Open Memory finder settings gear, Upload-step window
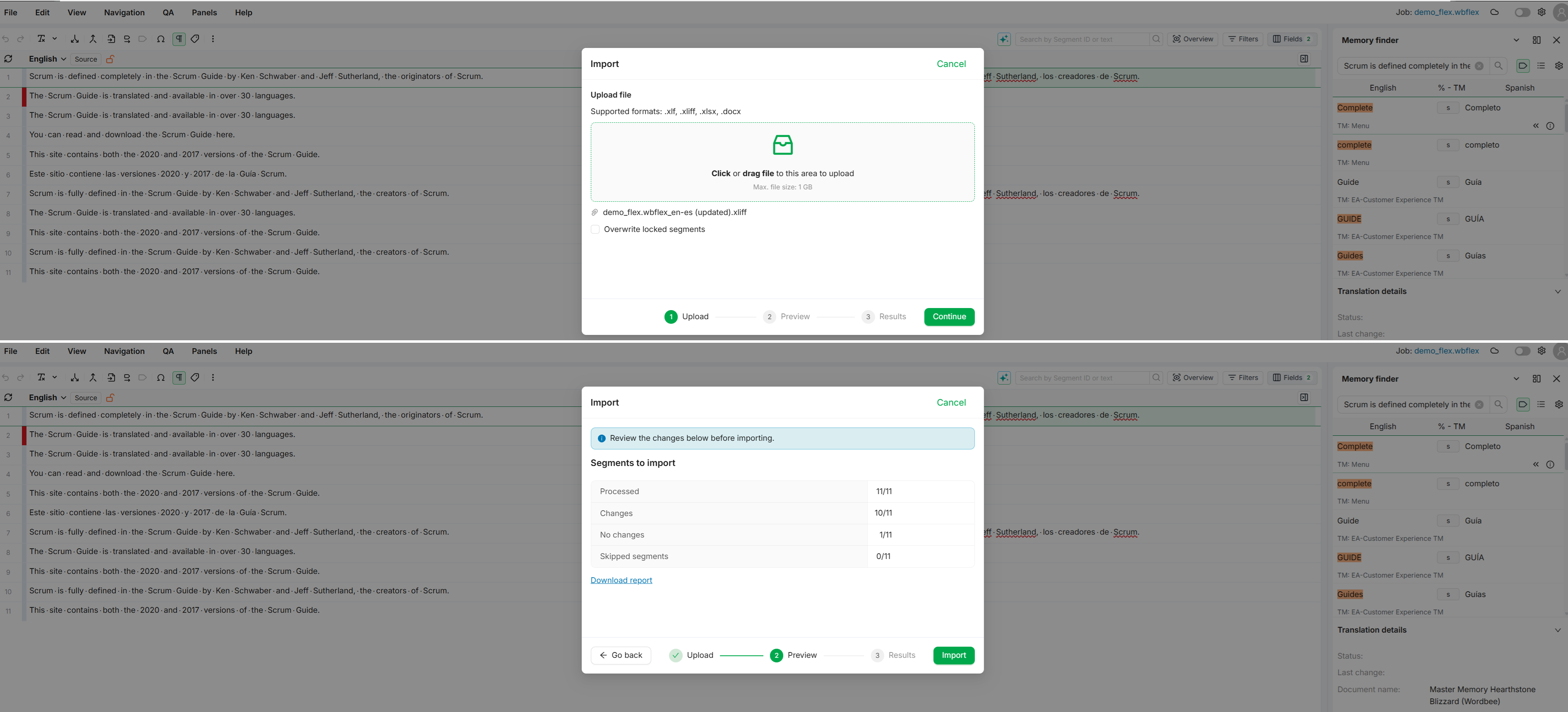 1559,66
